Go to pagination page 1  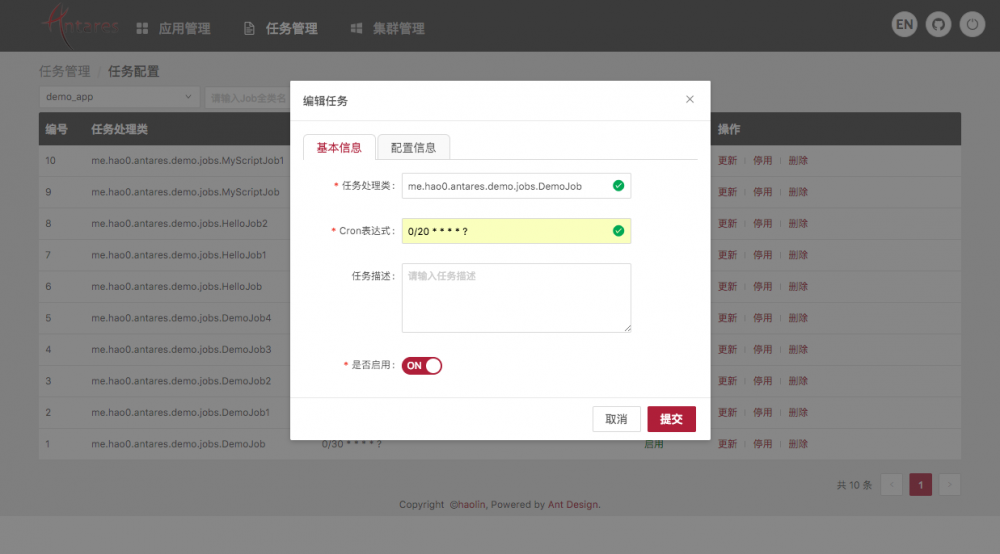coord(920,485)
